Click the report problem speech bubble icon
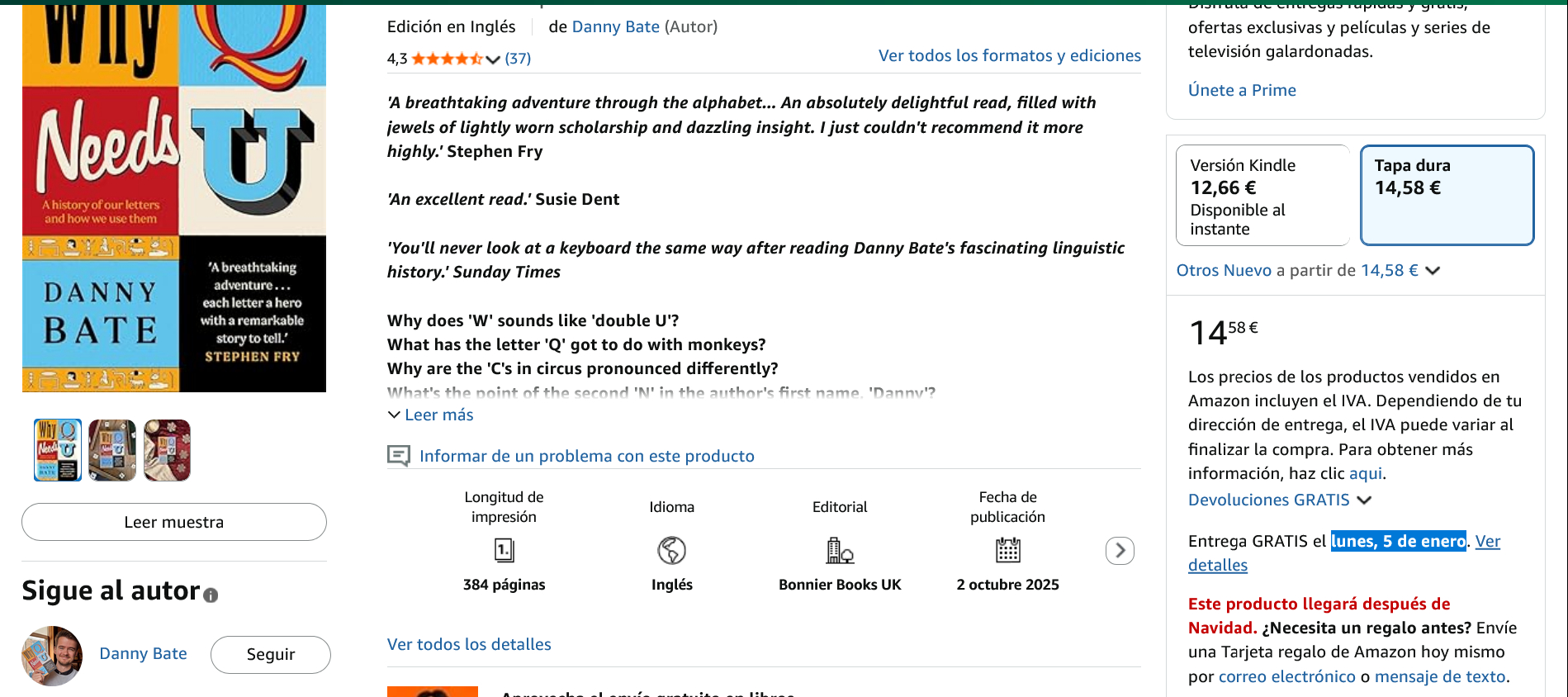This screenshot has height=697, width=1568. coord(399,456)
